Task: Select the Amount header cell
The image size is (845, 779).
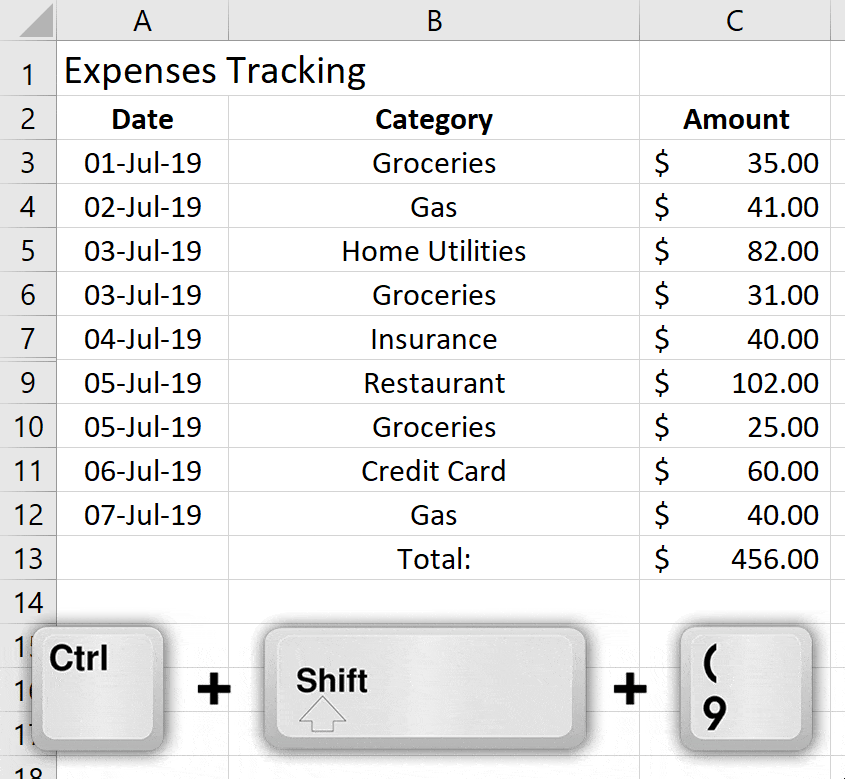Action: point(735,119)
